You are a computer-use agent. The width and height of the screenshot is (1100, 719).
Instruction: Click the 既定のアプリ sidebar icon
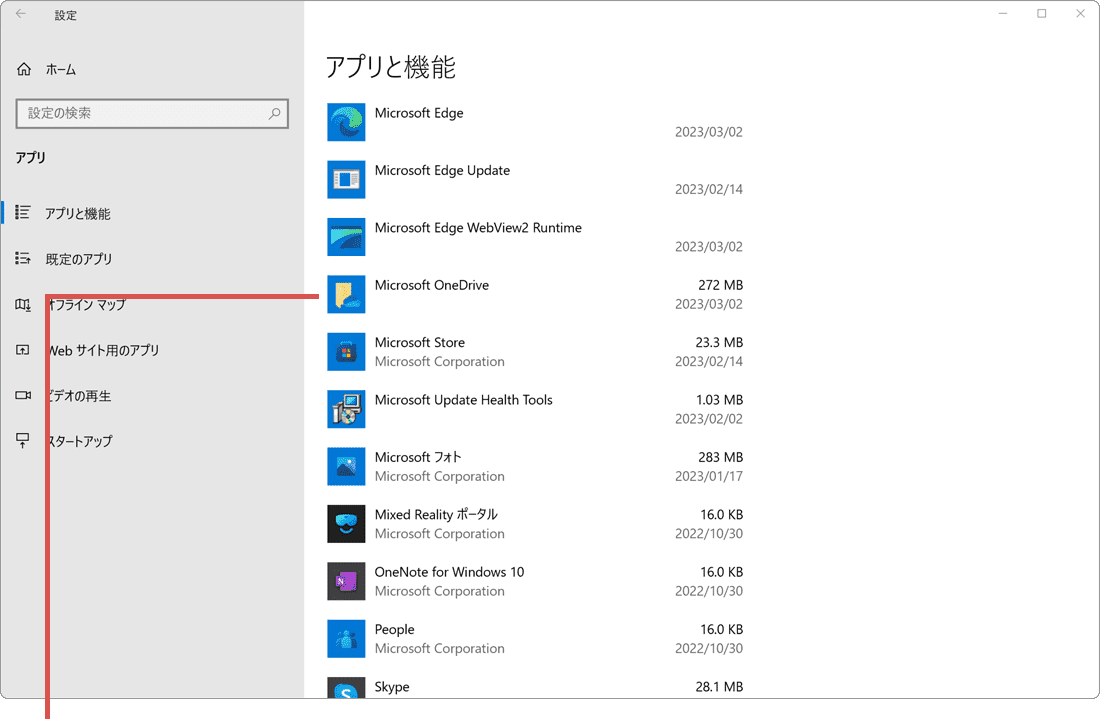coord(22,259)
